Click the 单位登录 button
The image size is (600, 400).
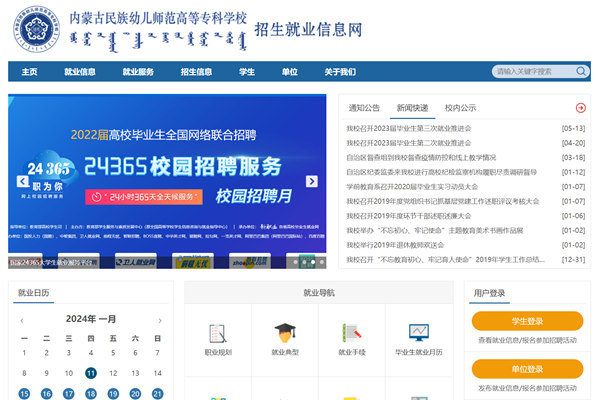[x=527, y=370]
